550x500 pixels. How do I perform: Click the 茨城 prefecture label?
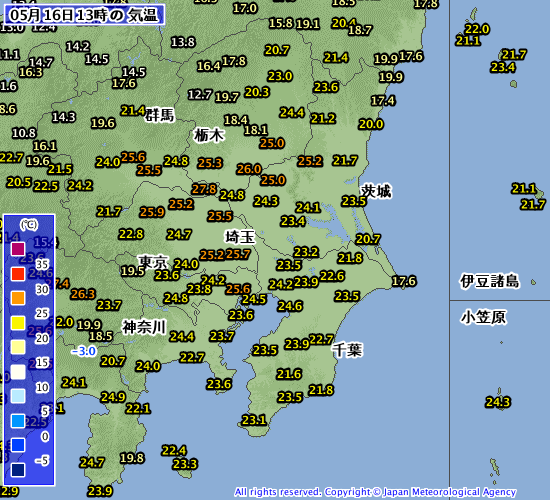coord(376,191)
